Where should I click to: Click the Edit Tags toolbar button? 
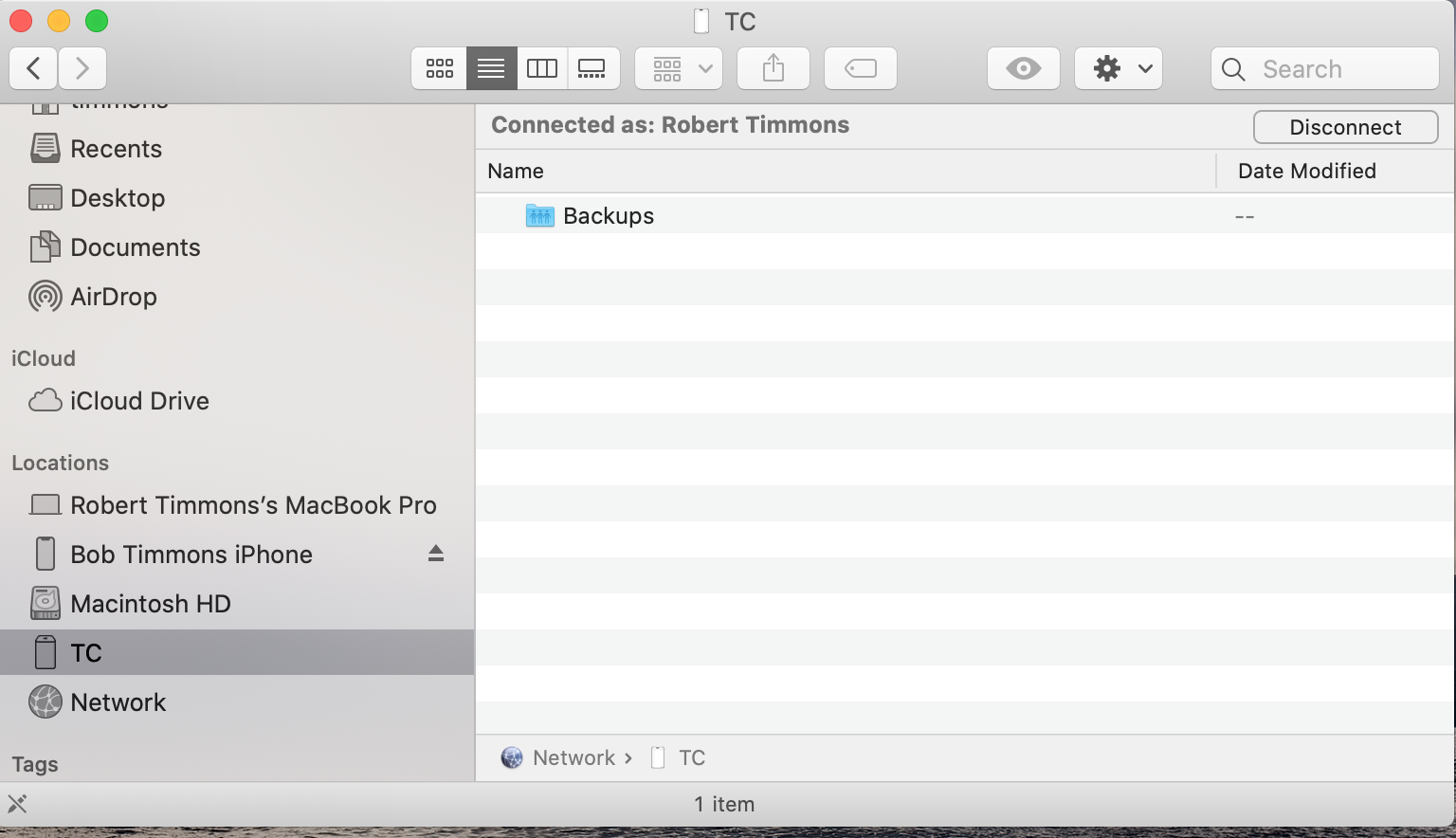pyautogui.click(x=861, y=68)
